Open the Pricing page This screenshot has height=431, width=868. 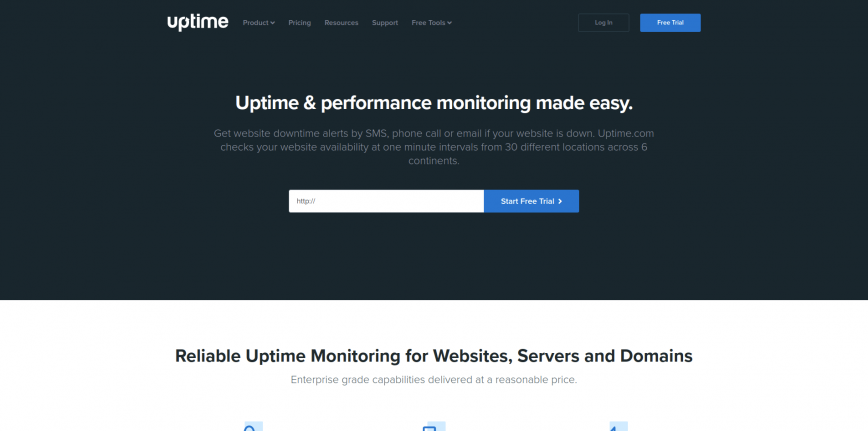coord(299,23)
